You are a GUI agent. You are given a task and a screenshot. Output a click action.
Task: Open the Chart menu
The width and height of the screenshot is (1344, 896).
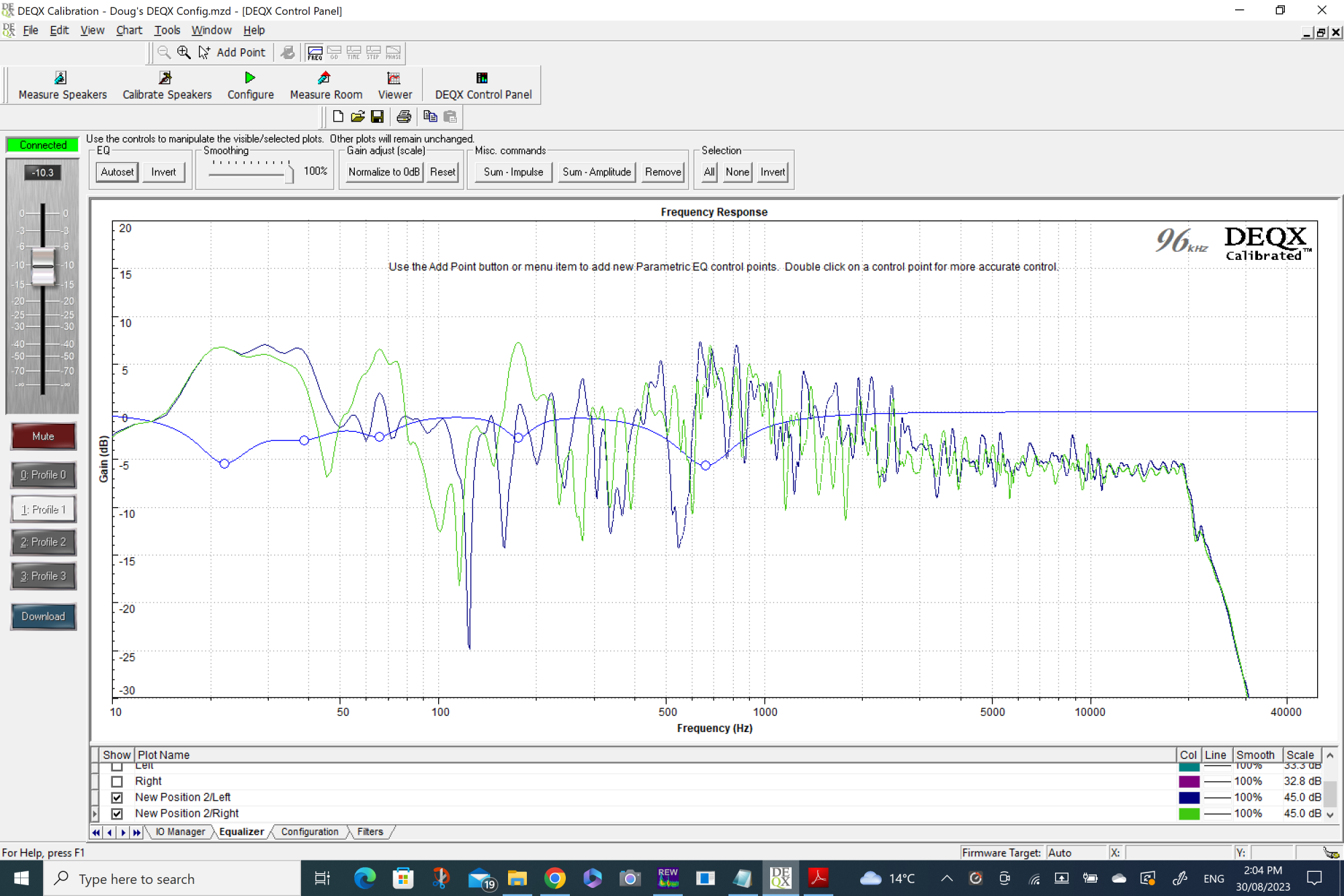click(129, 30)
